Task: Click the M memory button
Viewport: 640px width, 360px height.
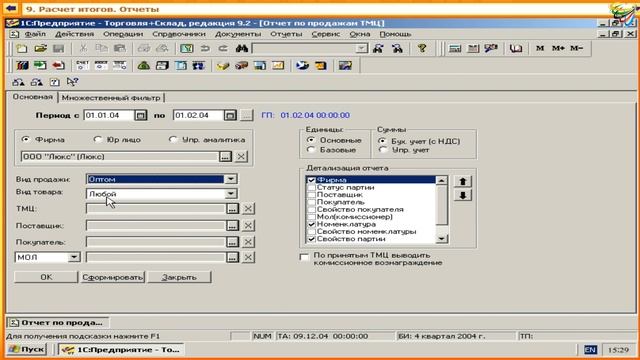Action: pos(540,48)
